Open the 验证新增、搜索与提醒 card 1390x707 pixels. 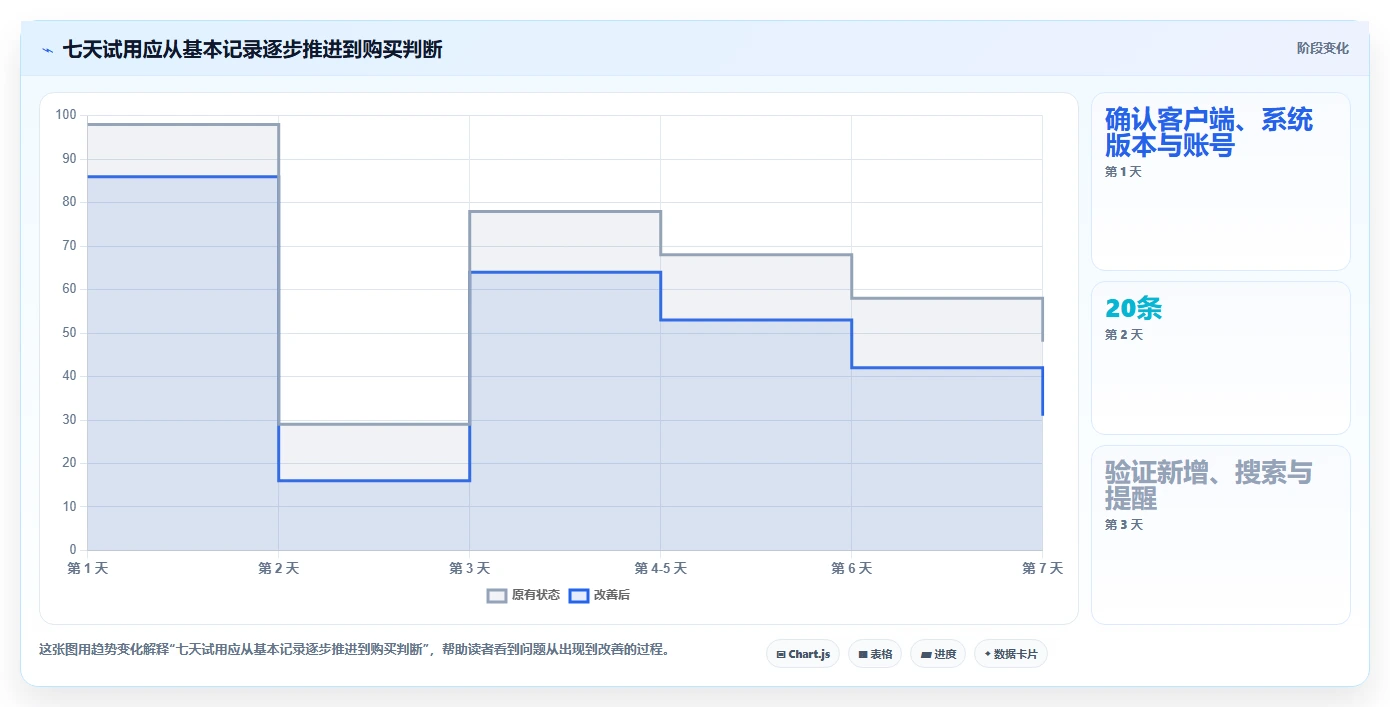coord(1221,535)
